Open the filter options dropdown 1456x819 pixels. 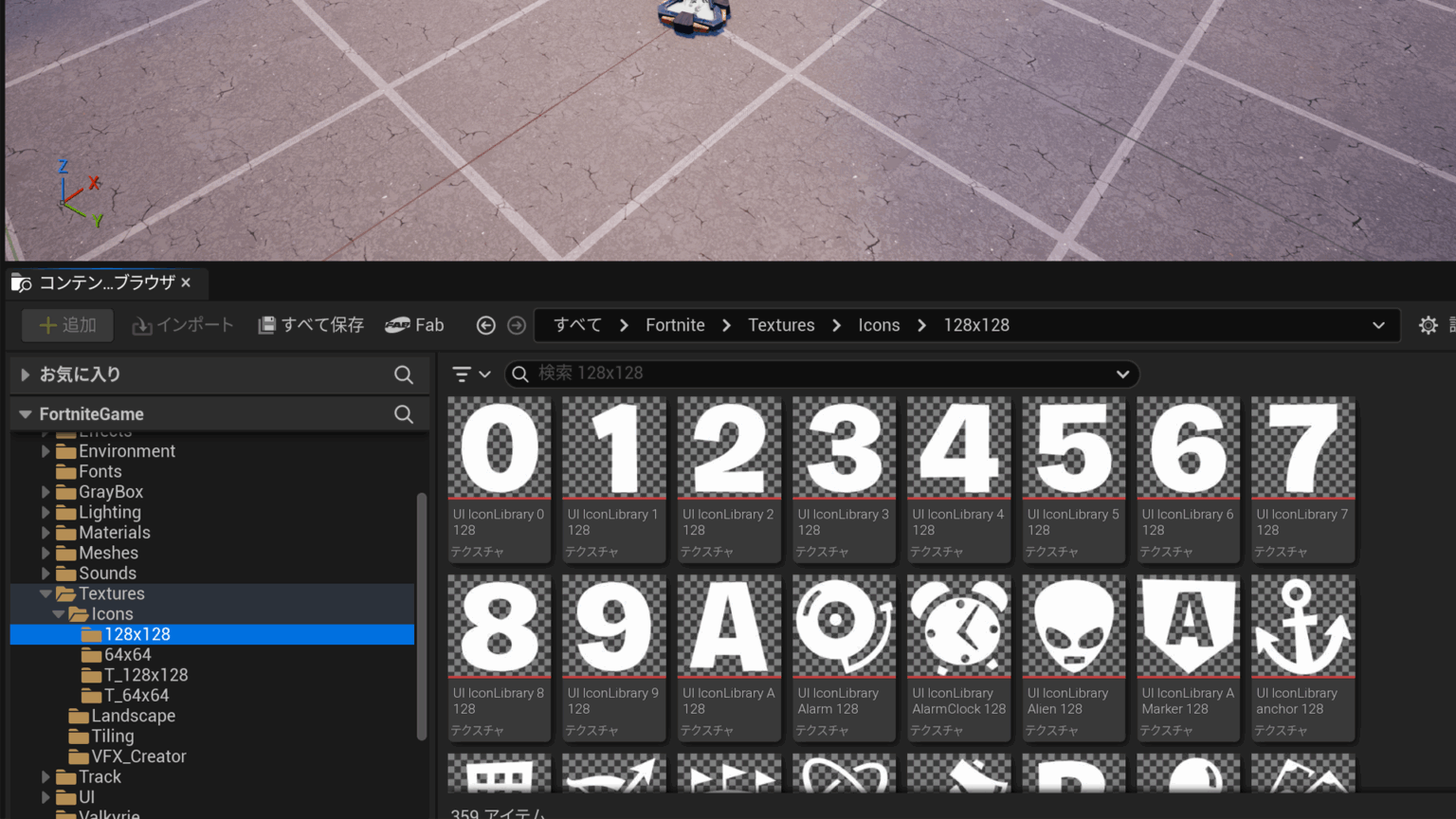[x=471, y=374]
